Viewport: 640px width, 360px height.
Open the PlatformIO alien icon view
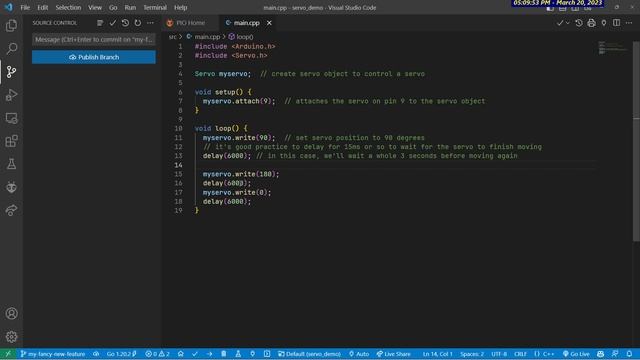tap(11, 187)
